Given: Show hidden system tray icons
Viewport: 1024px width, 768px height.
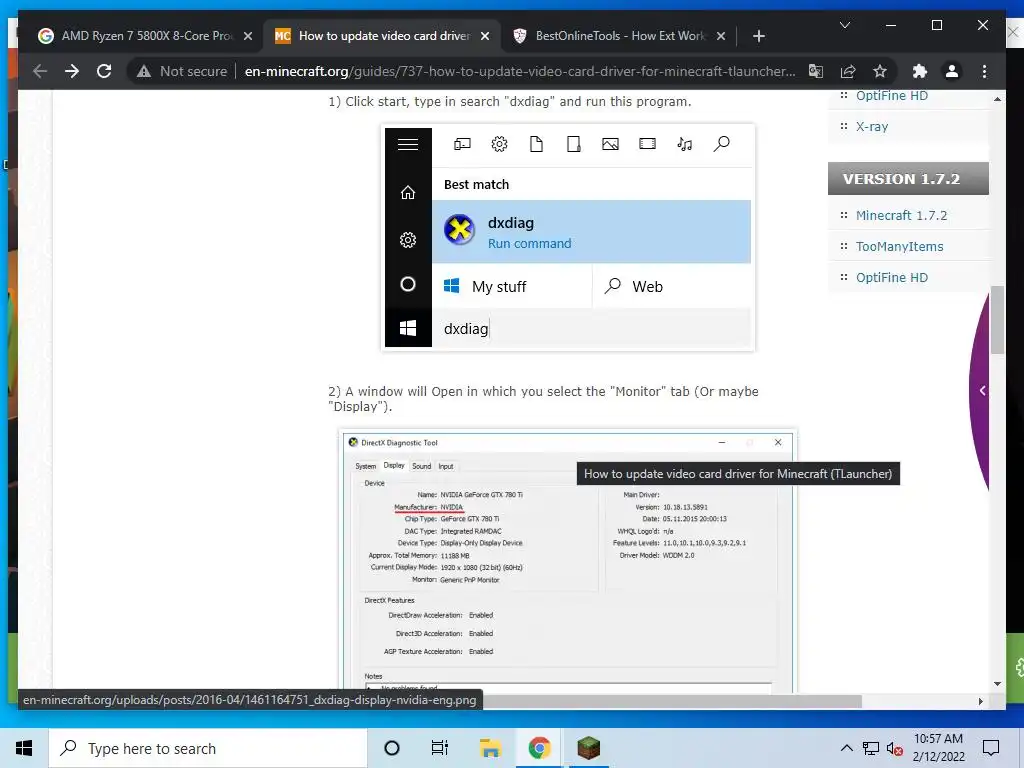Looking at the screenshot, I should 846,748.
